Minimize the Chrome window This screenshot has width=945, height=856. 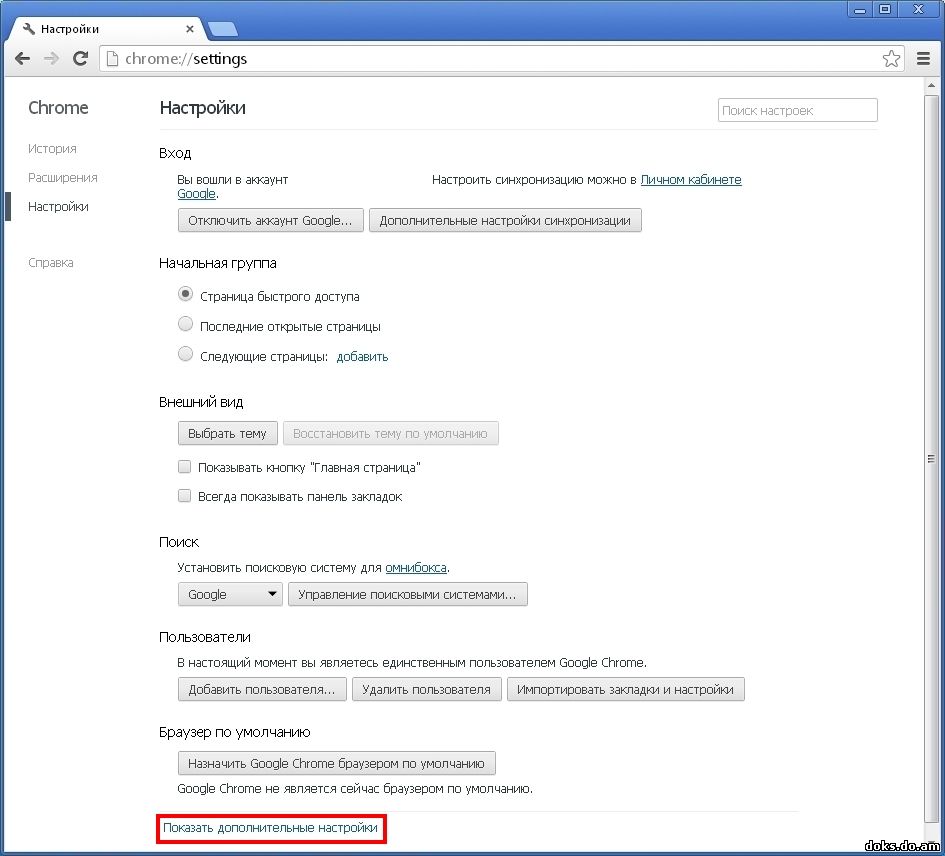click(860, 9)
